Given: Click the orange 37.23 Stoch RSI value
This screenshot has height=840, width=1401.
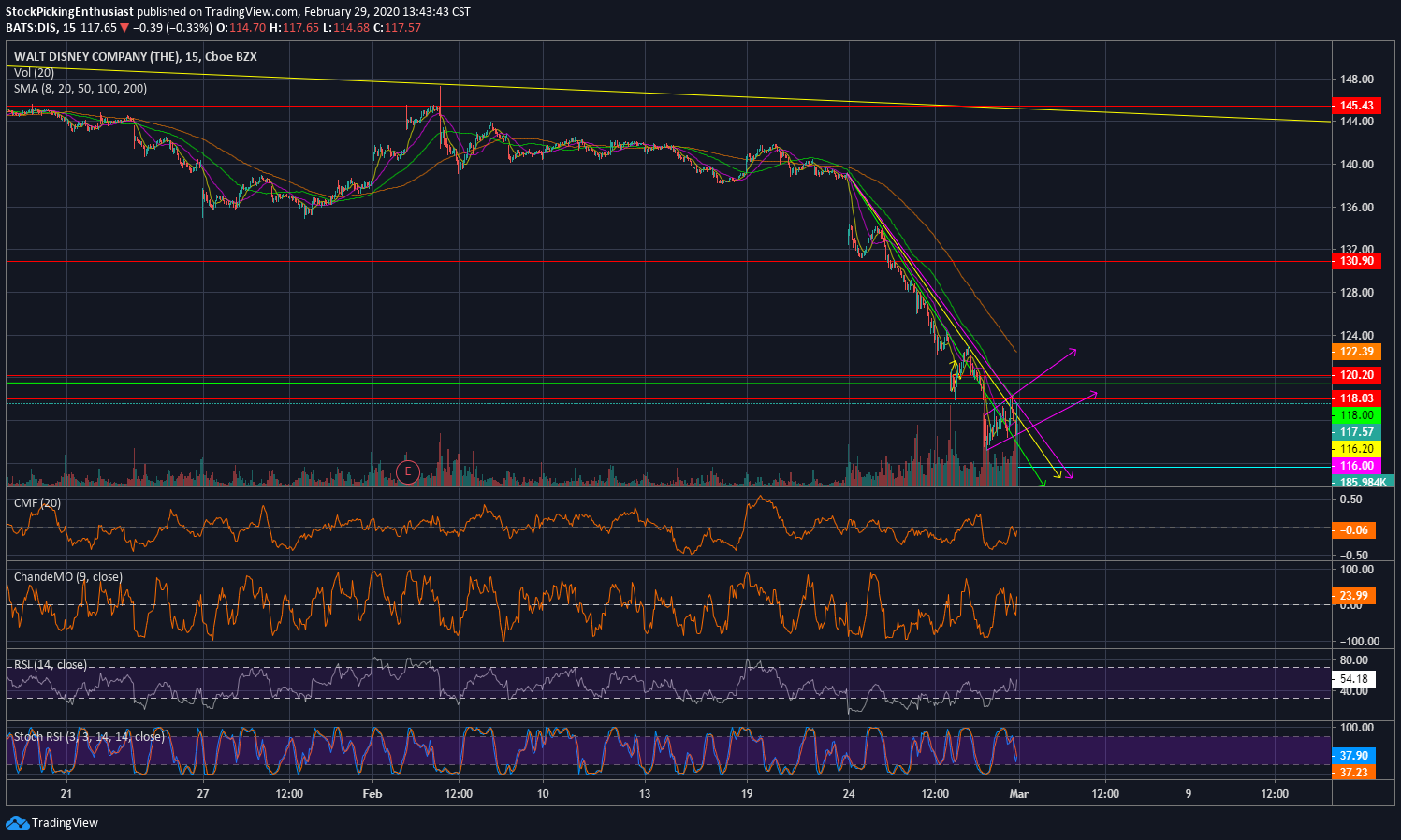Looking at the screenshot, I should coord(1354,773).
